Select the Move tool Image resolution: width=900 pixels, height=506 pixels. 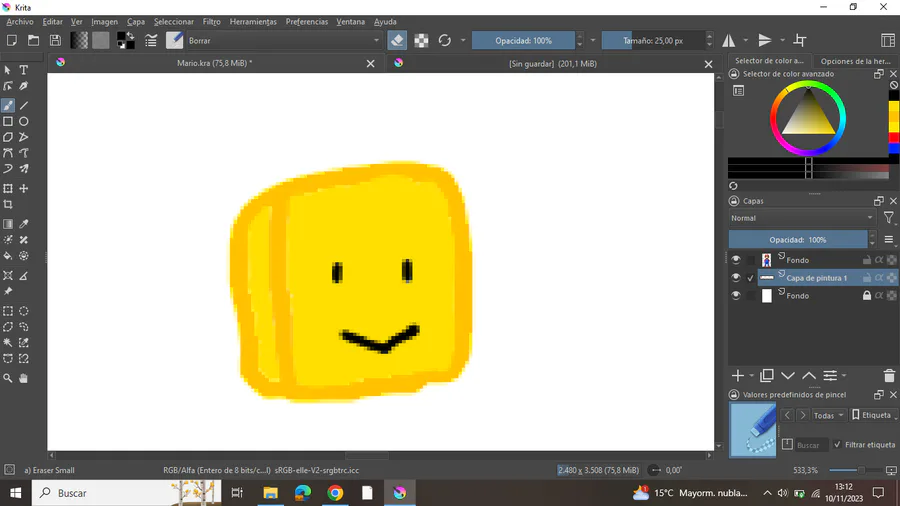[x=24, y=189]
